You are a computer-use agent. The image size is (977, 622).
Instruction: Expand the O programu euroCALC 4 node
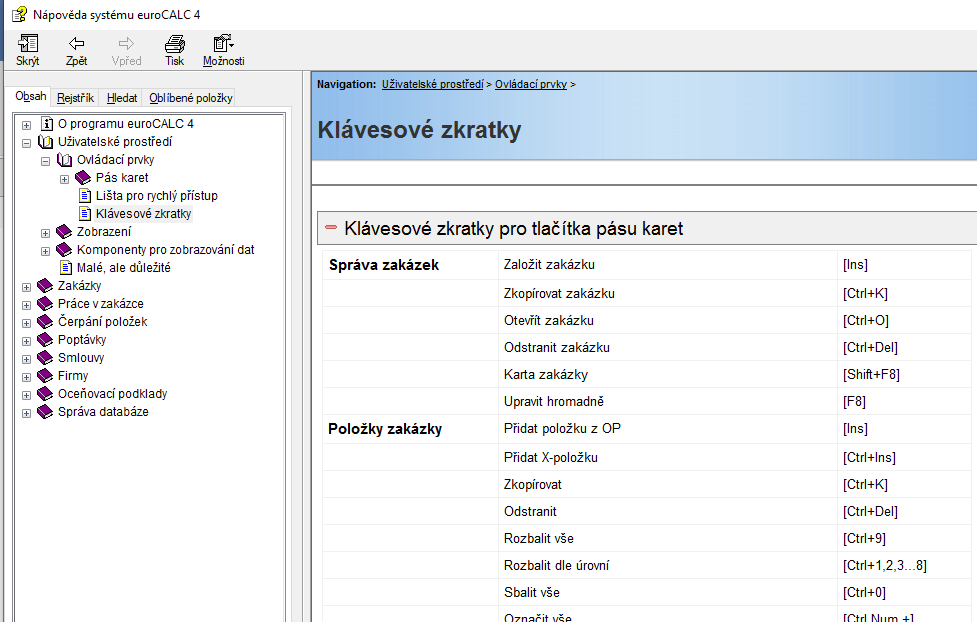tap(26, 125)
